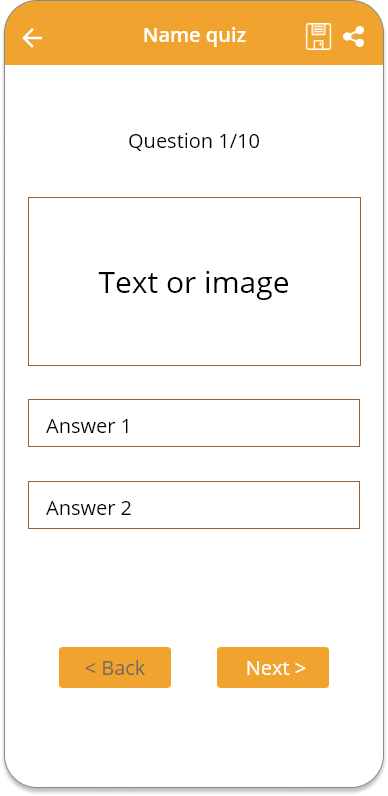Select the Answer 2 option
The width and height of the screenshot is (388, 796).
[194, 505]
